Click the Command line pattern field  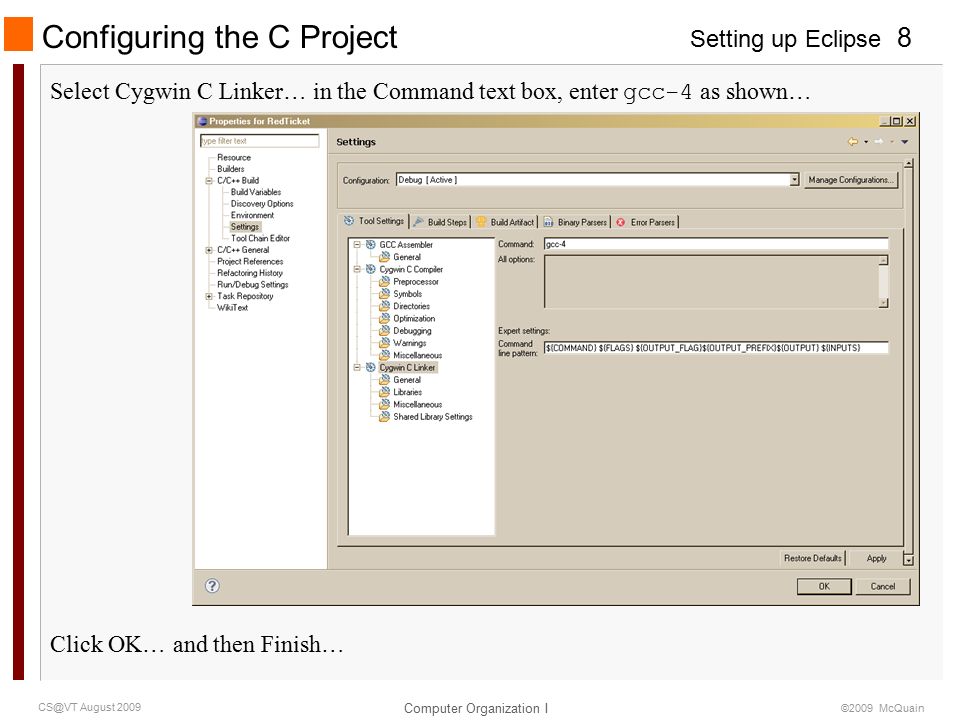[716, 348]
